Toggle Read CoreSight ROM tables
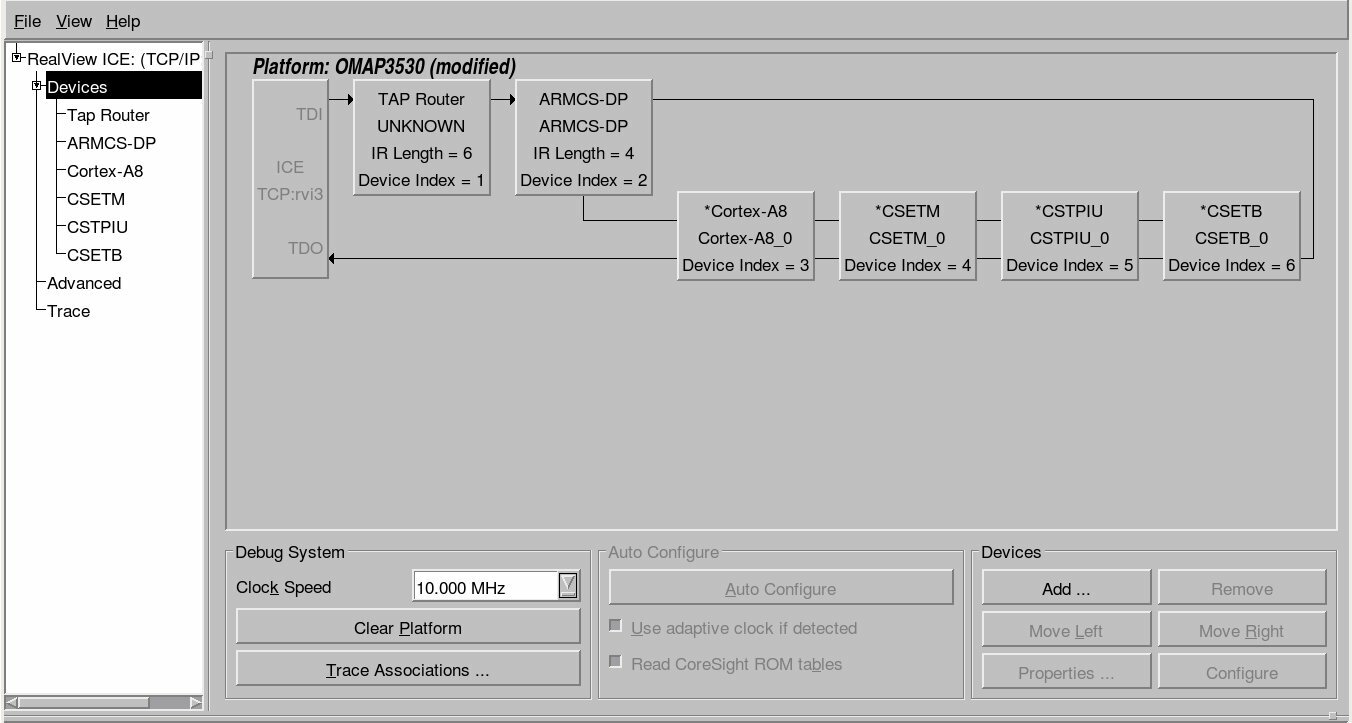The height and width of the screenshot is (723, 1352). 616,662
